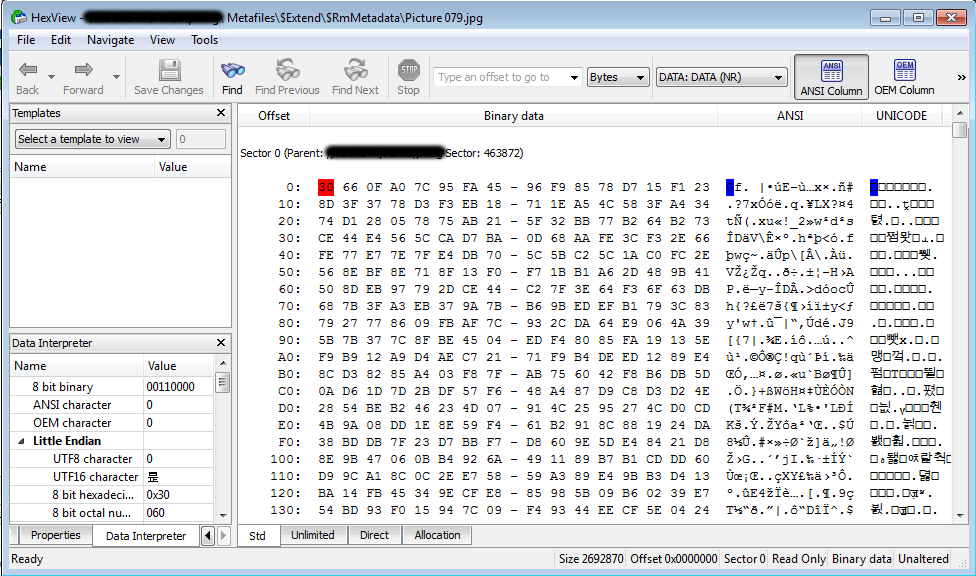Image resolution: width=976 pixels, height=576 pixels.
Task: Click the Size 2692870 status entry
Action: click(x=591, y=559)
